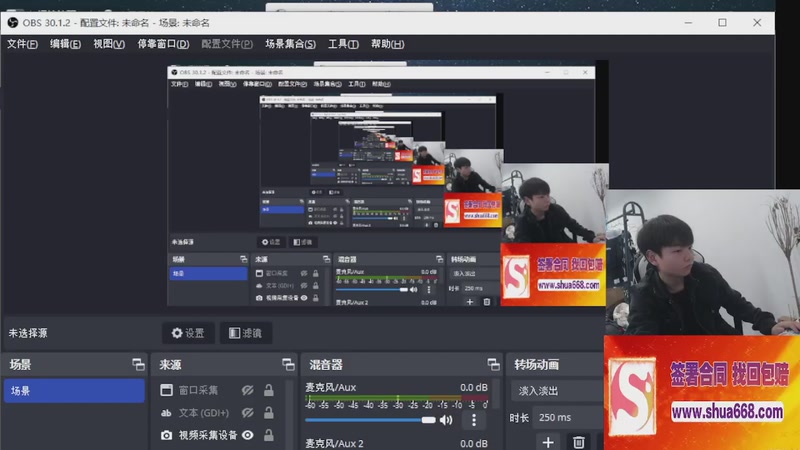
Task: Lock the 视频采集设备 source
Action: (268, 435)
